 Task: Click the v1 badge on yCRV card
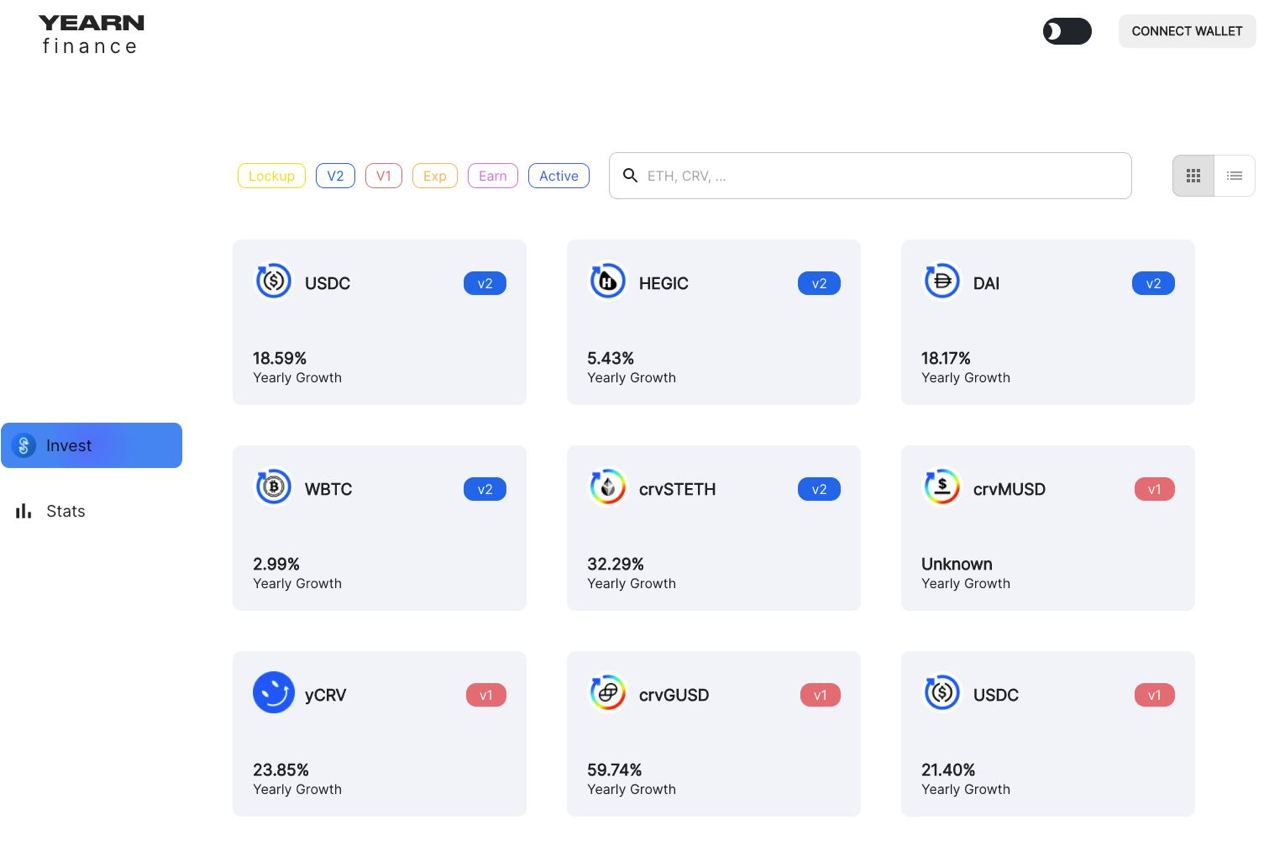tap(486, 695)
